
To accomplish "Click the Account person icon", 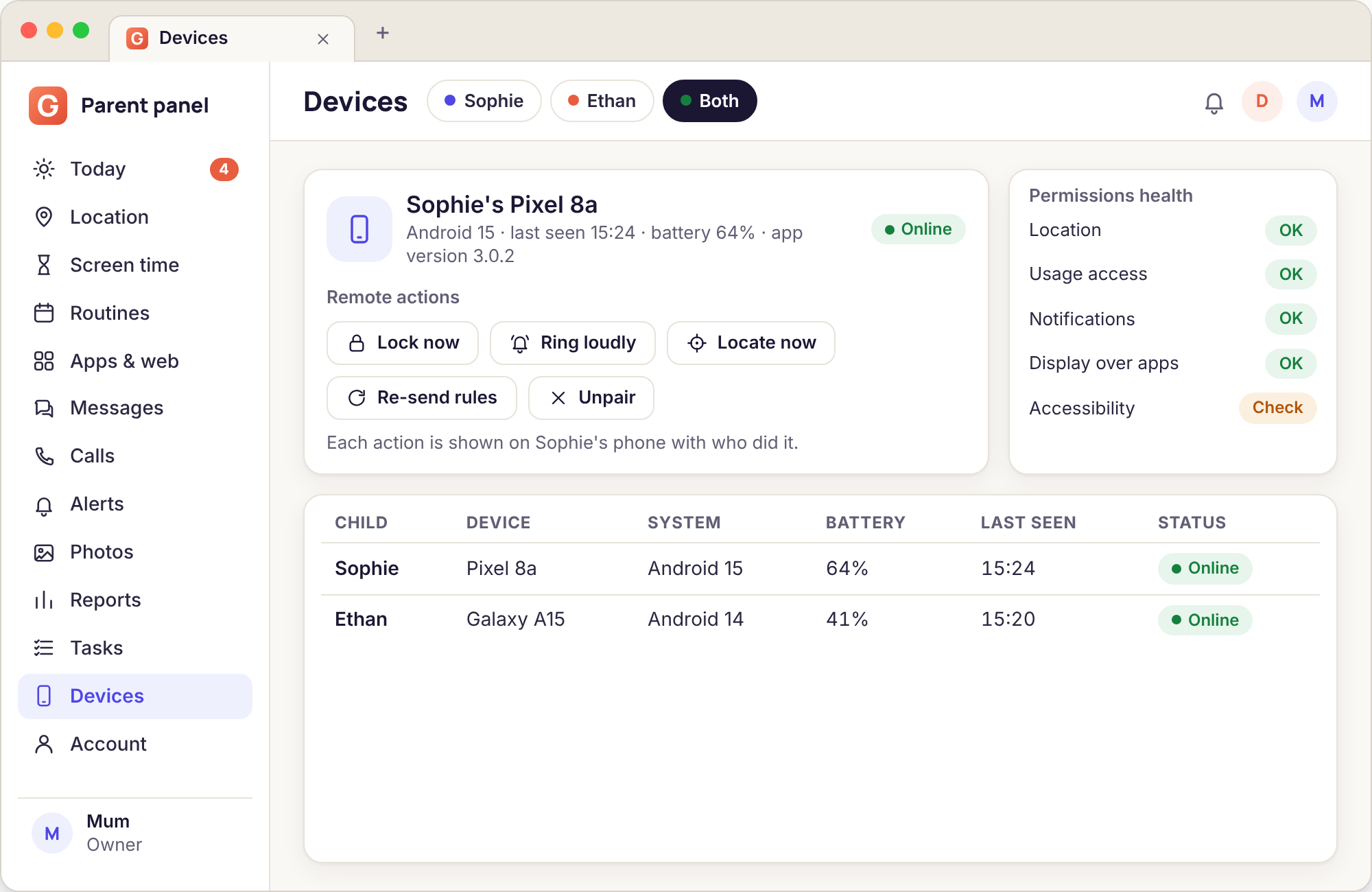I will tap(44, 744).
